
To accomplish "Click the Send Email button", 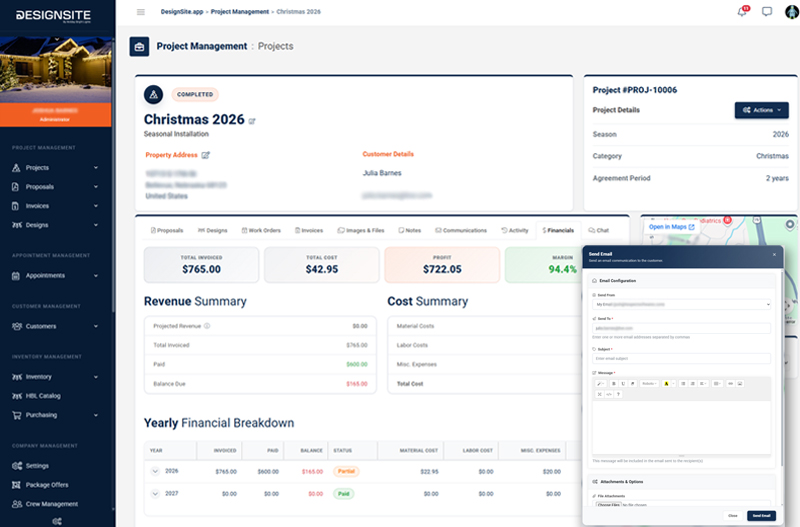I will [761, 516].
